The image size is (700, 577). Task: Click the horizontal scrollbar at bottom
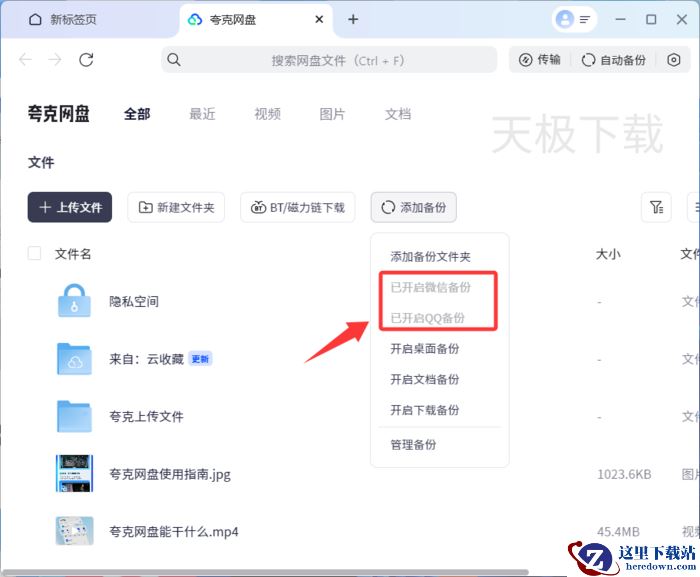tap(265, 572)
